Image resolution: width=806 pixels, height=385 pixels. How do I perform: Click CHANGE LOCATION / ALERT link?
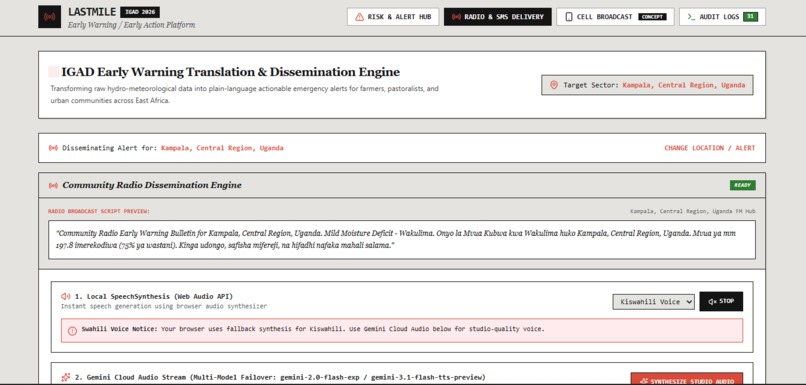(x=709, y=148)
